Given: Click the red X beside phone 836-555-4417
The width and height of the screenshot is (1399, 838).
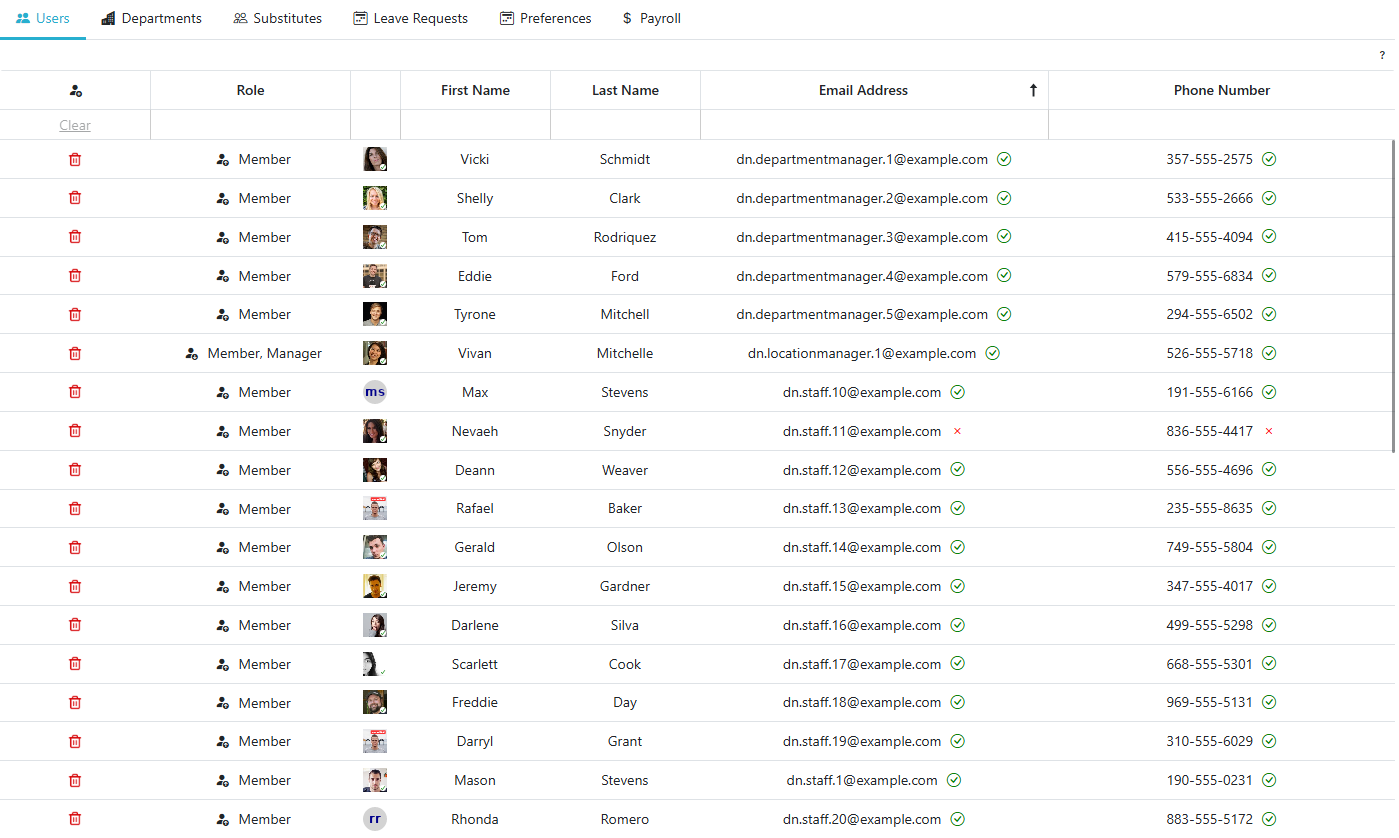Looking at the screenshot, I should click(x=1269, y=431).
